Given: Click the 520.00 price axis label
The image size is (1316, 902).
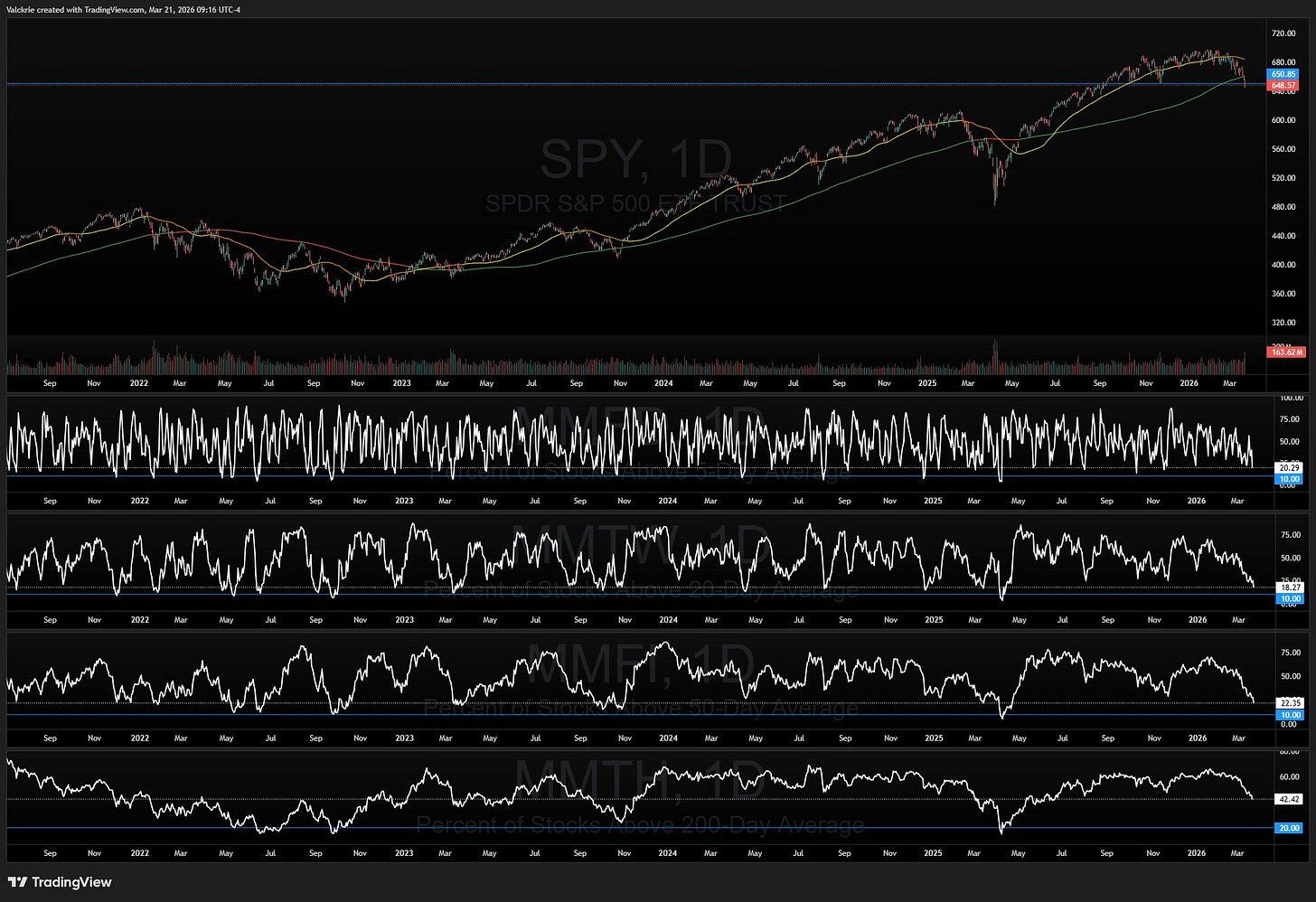Looking at the screenshot, I should coord(1283,178).
